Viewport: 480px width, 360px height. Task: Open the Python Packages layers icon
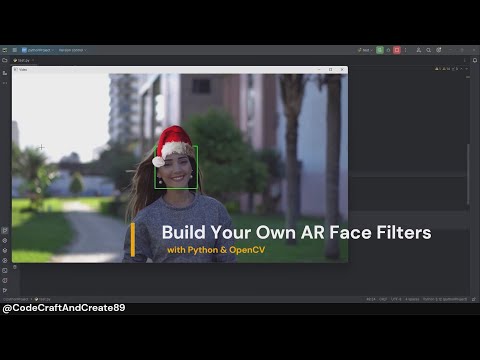(5, 250)
